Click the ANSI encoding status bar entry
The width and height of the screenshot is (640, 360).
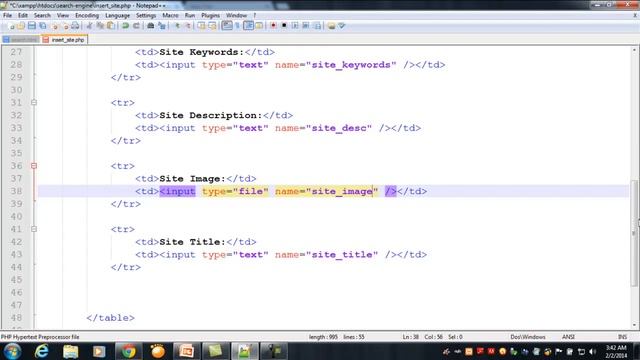568,337
